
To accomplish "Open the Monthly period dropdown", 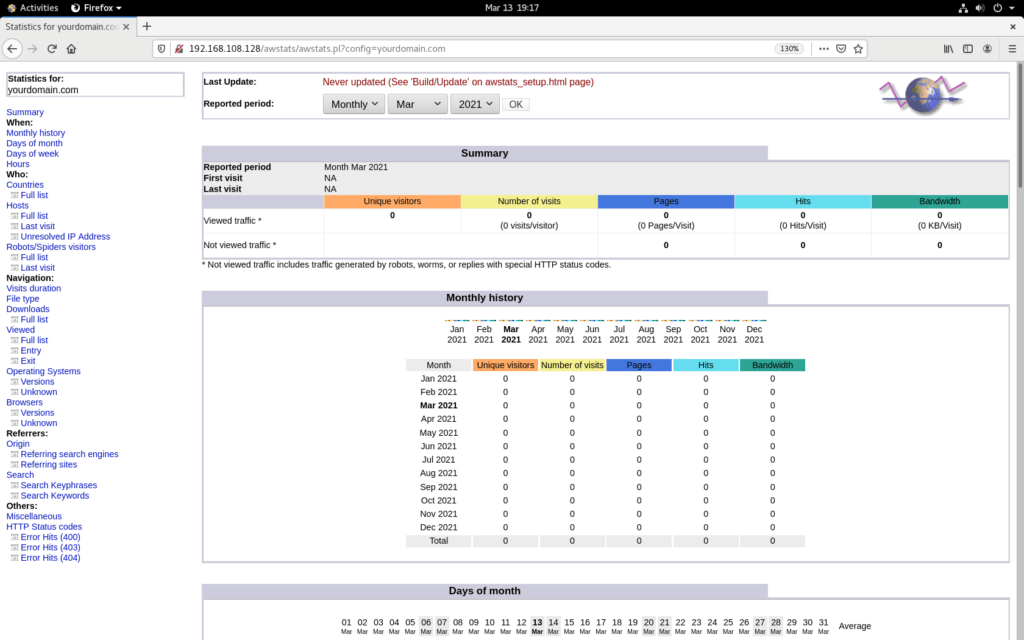I will [x=354, y=104].
